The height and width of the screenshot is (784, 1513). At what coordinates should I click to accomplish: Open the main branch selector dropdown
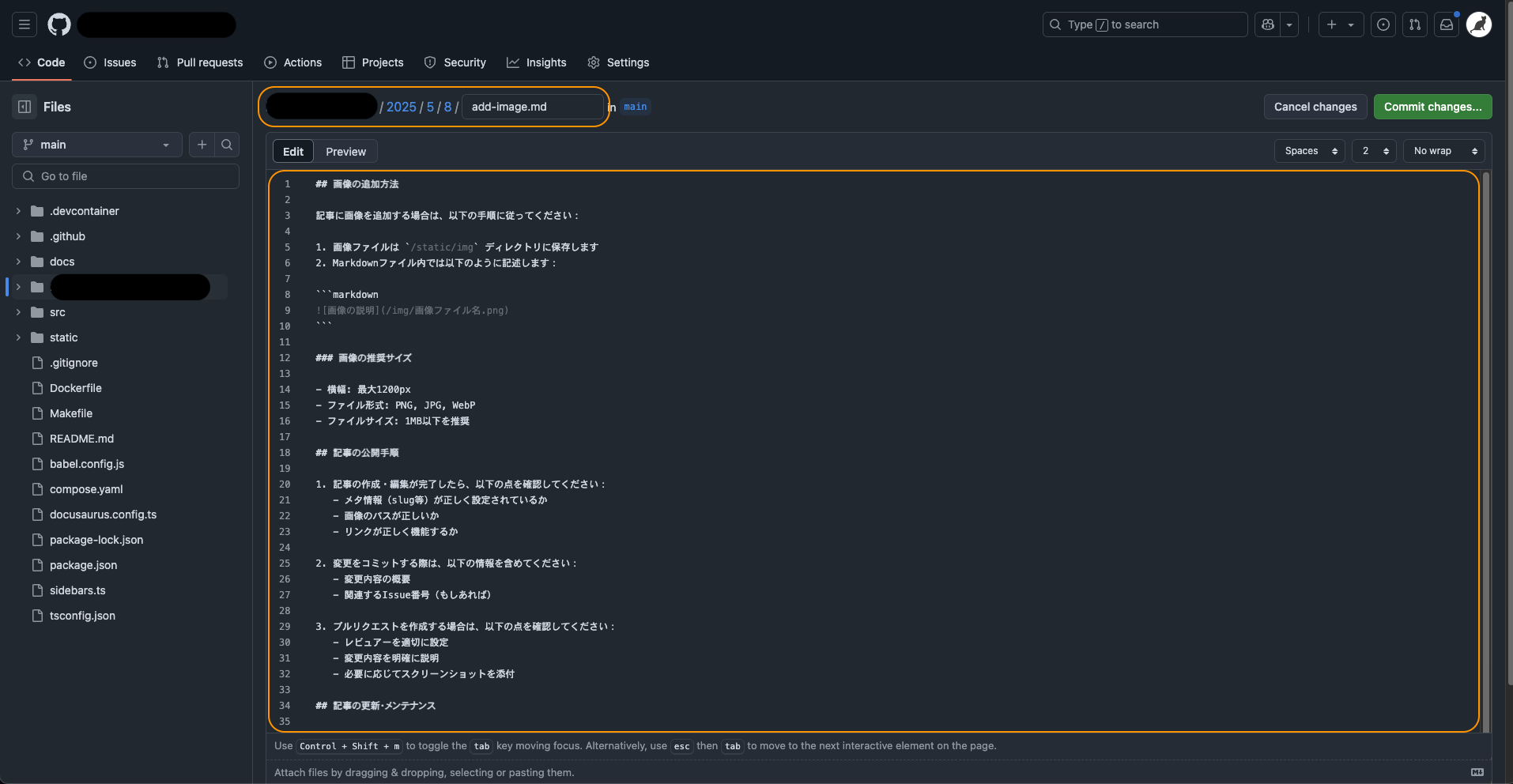tap(96, 145)
